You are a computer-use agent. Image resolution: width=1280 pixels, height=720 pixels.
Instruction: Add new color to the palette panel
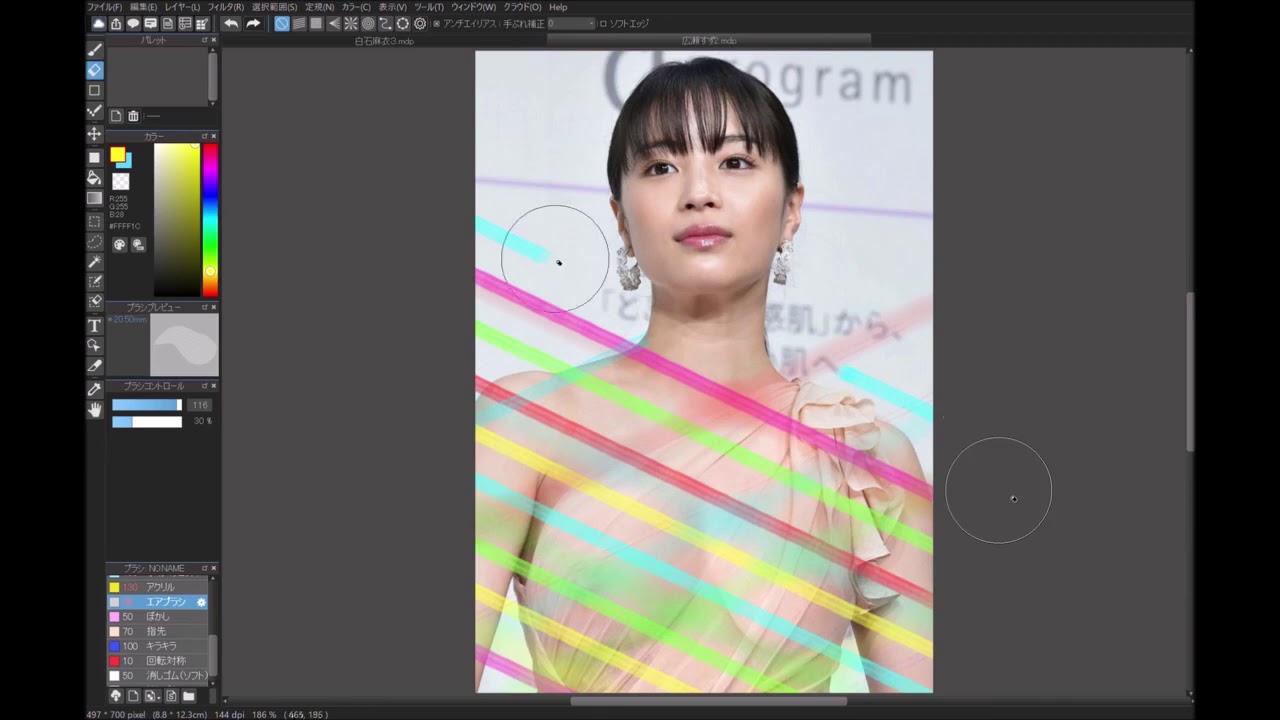point(116,116)
